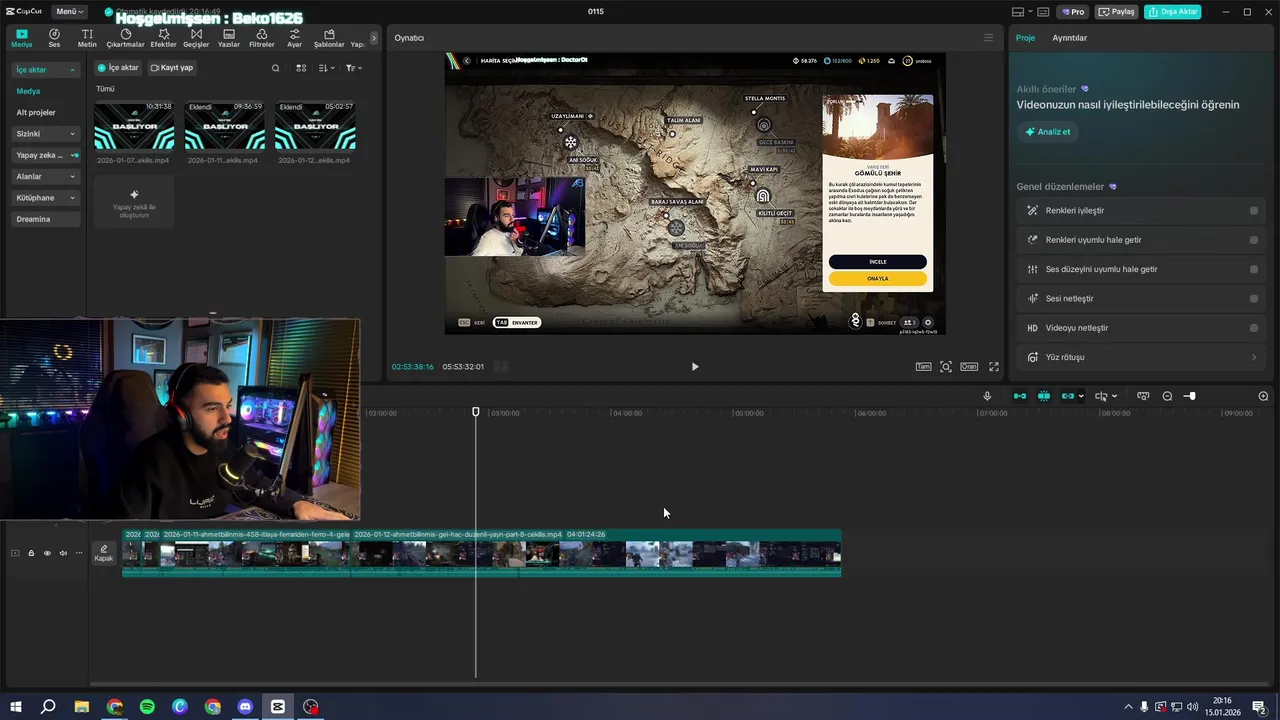This screenshot has height=720, width=1280.
Task: Enter fullscreen preview in the player
Action: pos(994,367)
